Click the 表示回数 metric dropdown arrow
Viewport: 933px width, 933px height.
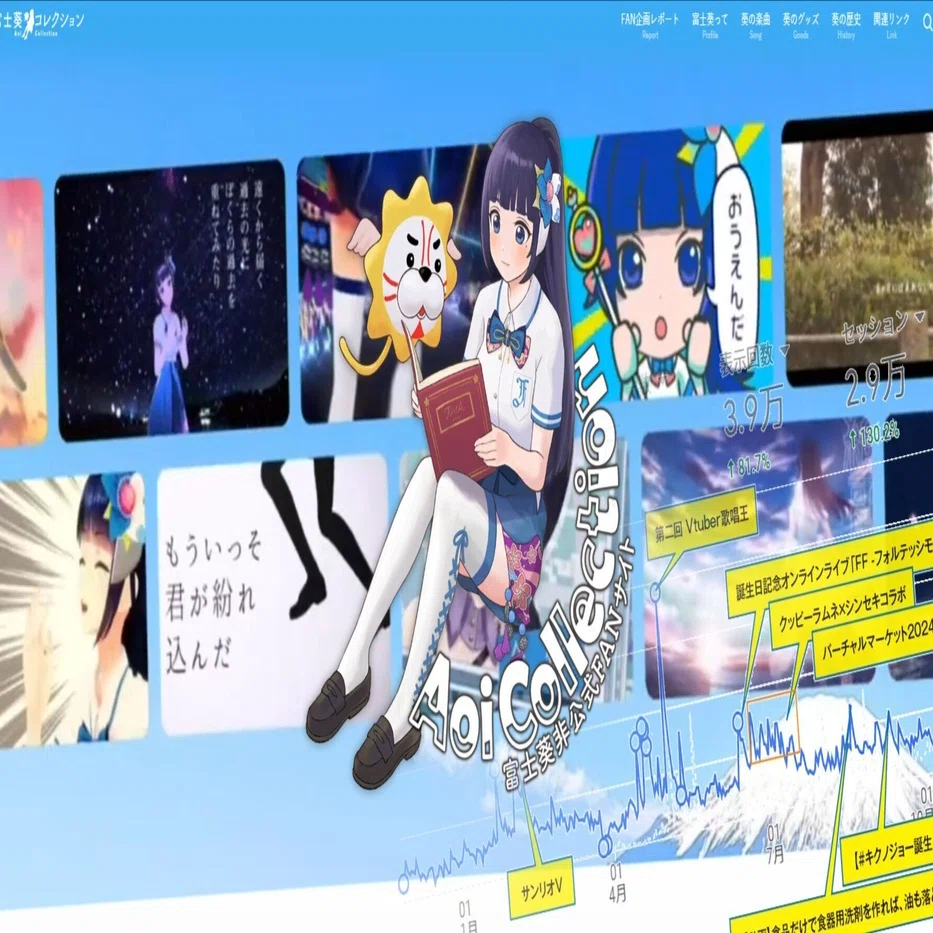tap(784, 350)
